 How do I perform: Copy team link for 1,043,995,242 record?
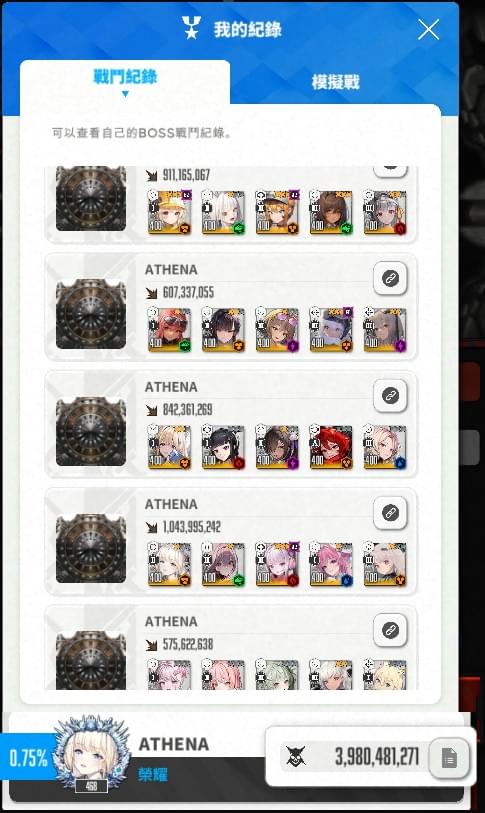pos(391,513)
